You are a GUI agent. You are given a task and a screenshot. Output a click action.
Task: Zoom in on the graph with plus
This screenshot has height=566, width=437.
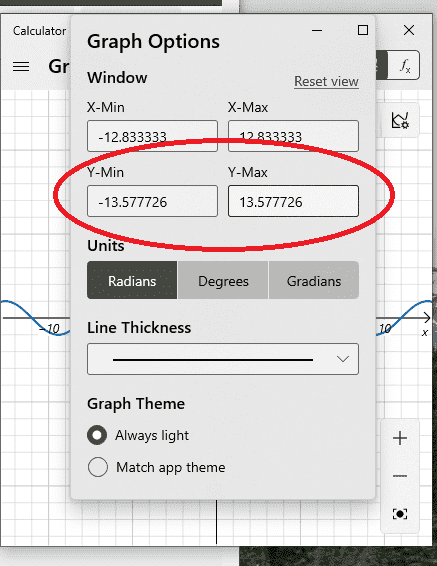click(x=400, y=439)
